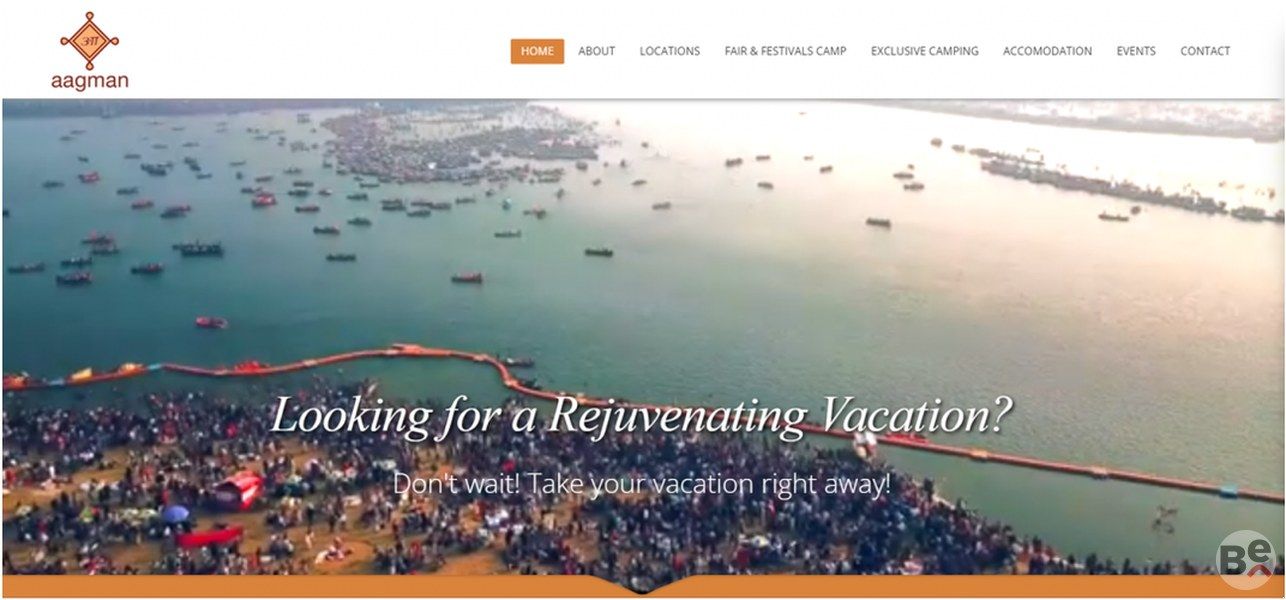Click "Don't wait! Take your vacation right away!" text

tap(641, 485)
